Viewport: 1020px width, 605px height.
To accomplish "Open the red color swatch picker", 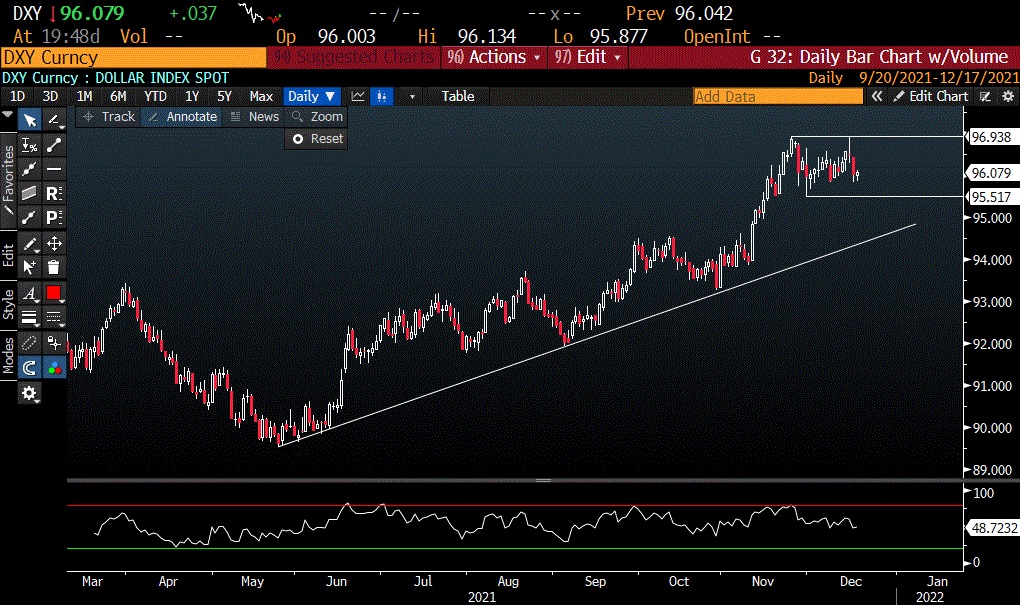I will pyautogui.click(x=54, y=293).
